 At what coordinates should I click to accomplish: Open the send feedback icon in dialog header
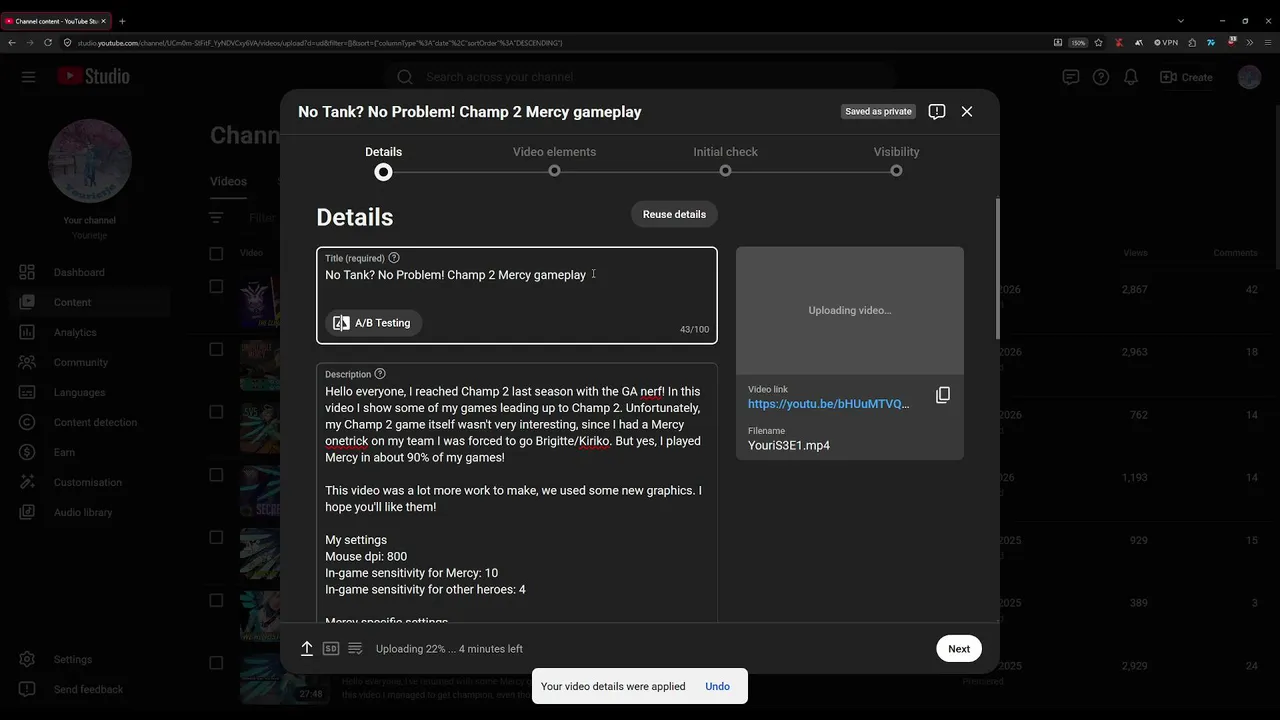coord(937,112)
